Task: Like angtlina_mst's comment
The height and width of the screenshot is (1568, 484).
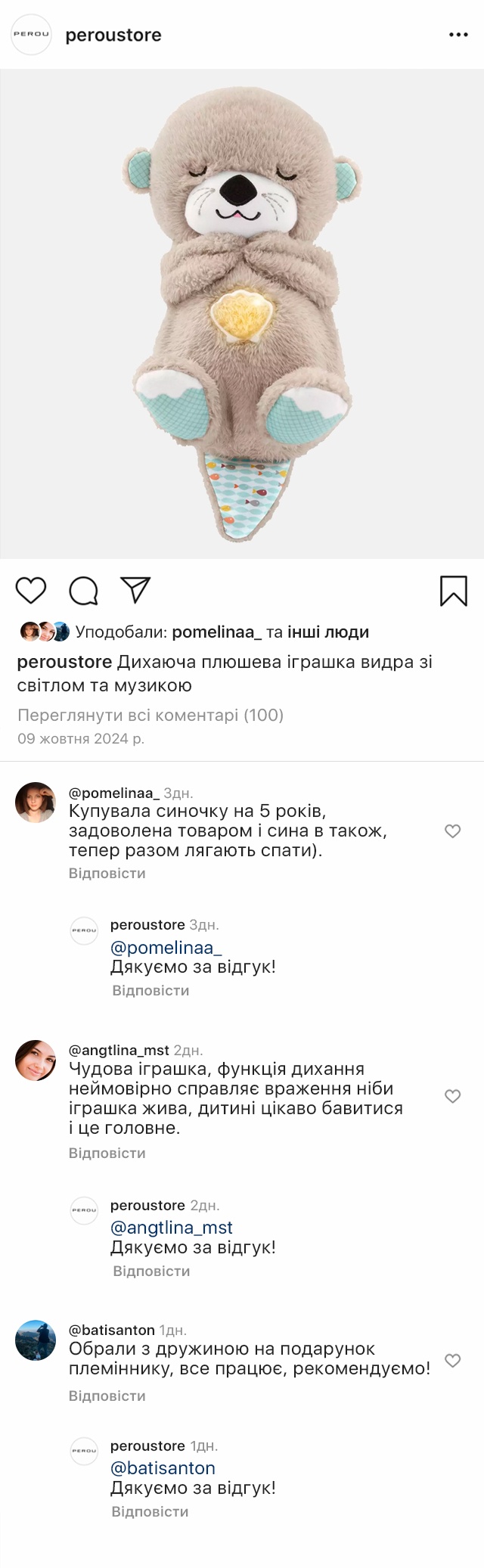Action: coord(452,1096)
